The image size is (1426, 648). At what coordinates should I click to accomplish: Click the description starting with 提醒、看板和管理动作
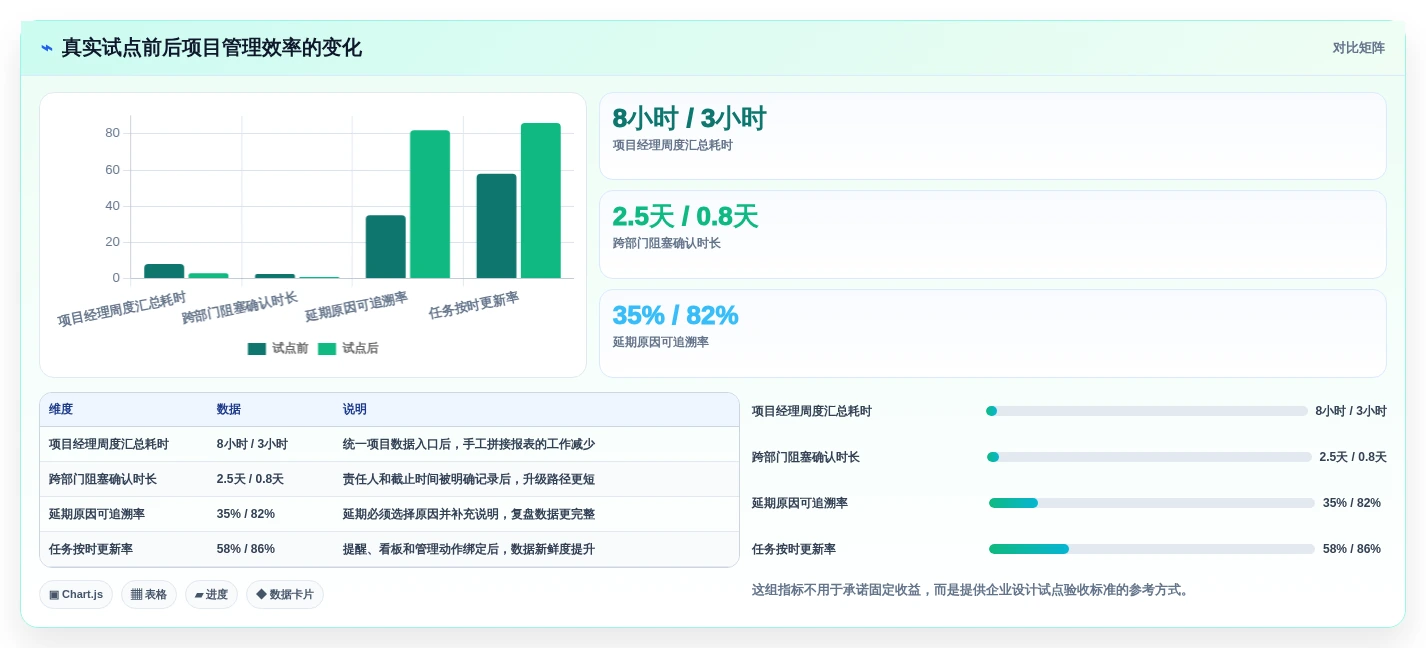pyautogui.click(x=469, y=549)
